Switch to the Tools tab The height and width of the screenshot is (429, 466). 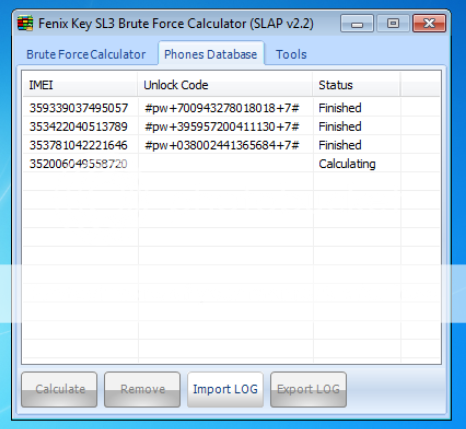[291, 54]
